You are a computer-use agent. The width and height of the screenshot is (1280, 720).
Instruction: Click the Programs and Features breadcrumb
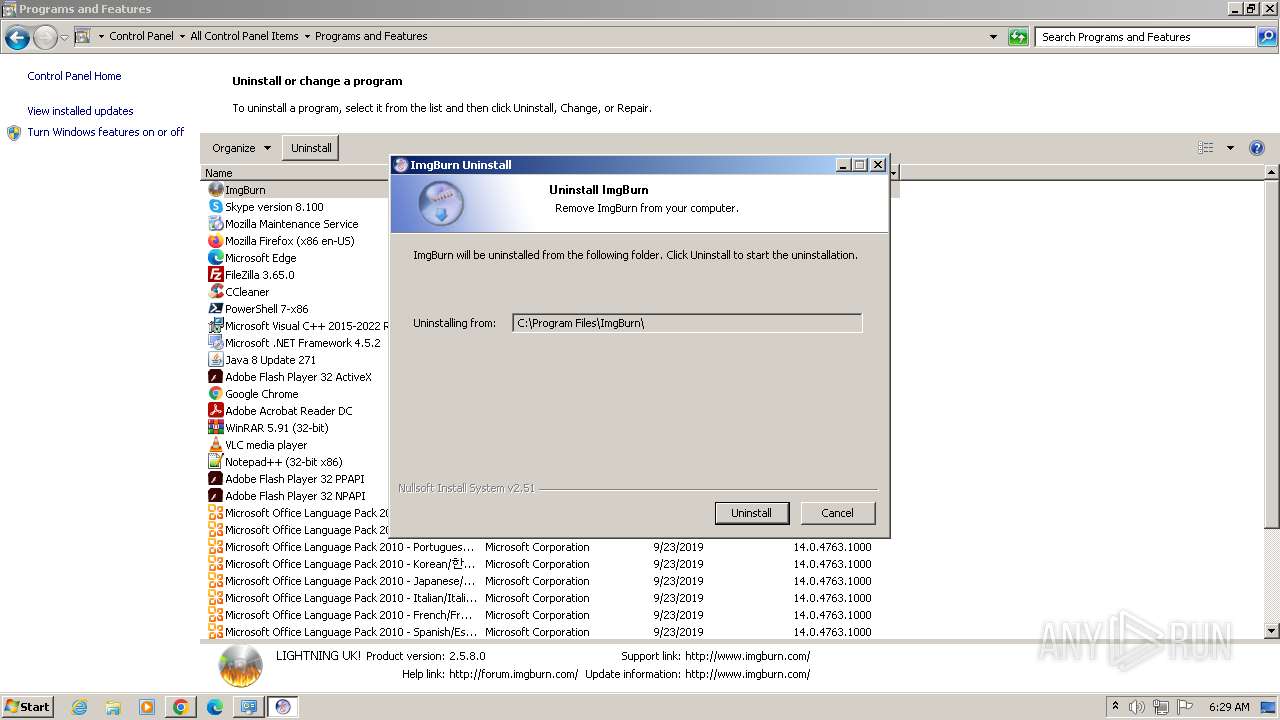(x=371, y=36)
